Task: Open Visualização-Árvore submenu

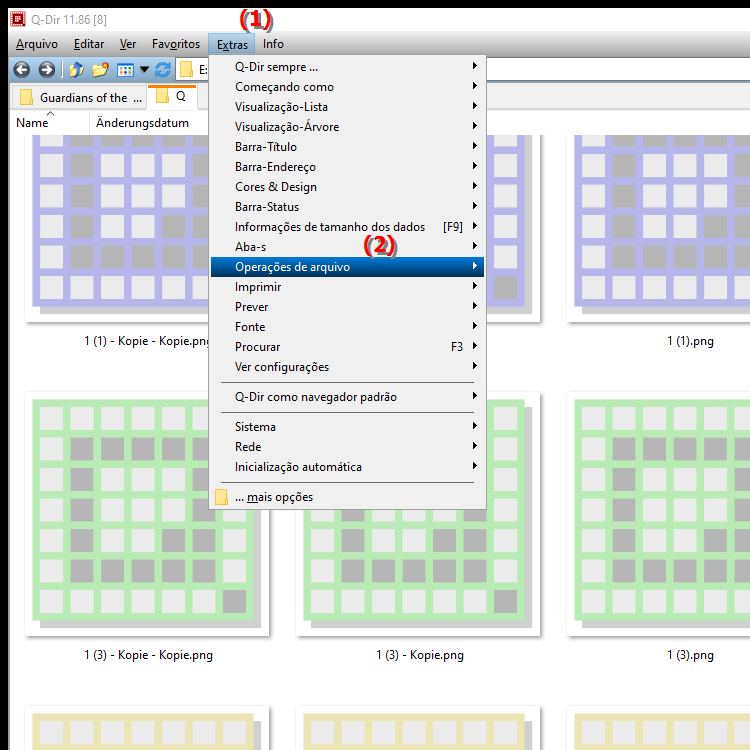Action: tap(347, 127)
